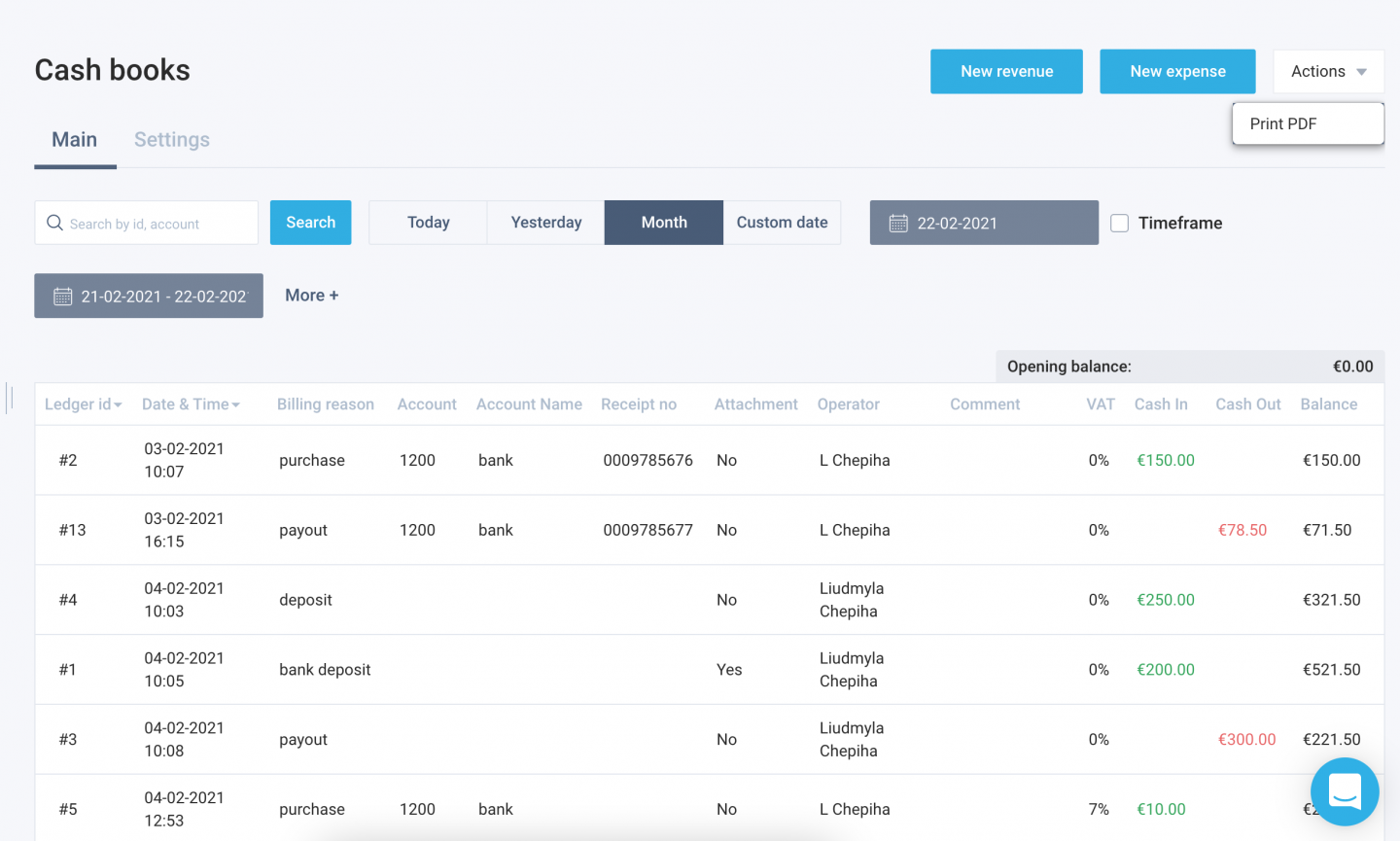Select the Yesterday filter
This screenshot has width=1400, height=841.
click(546, 223)
